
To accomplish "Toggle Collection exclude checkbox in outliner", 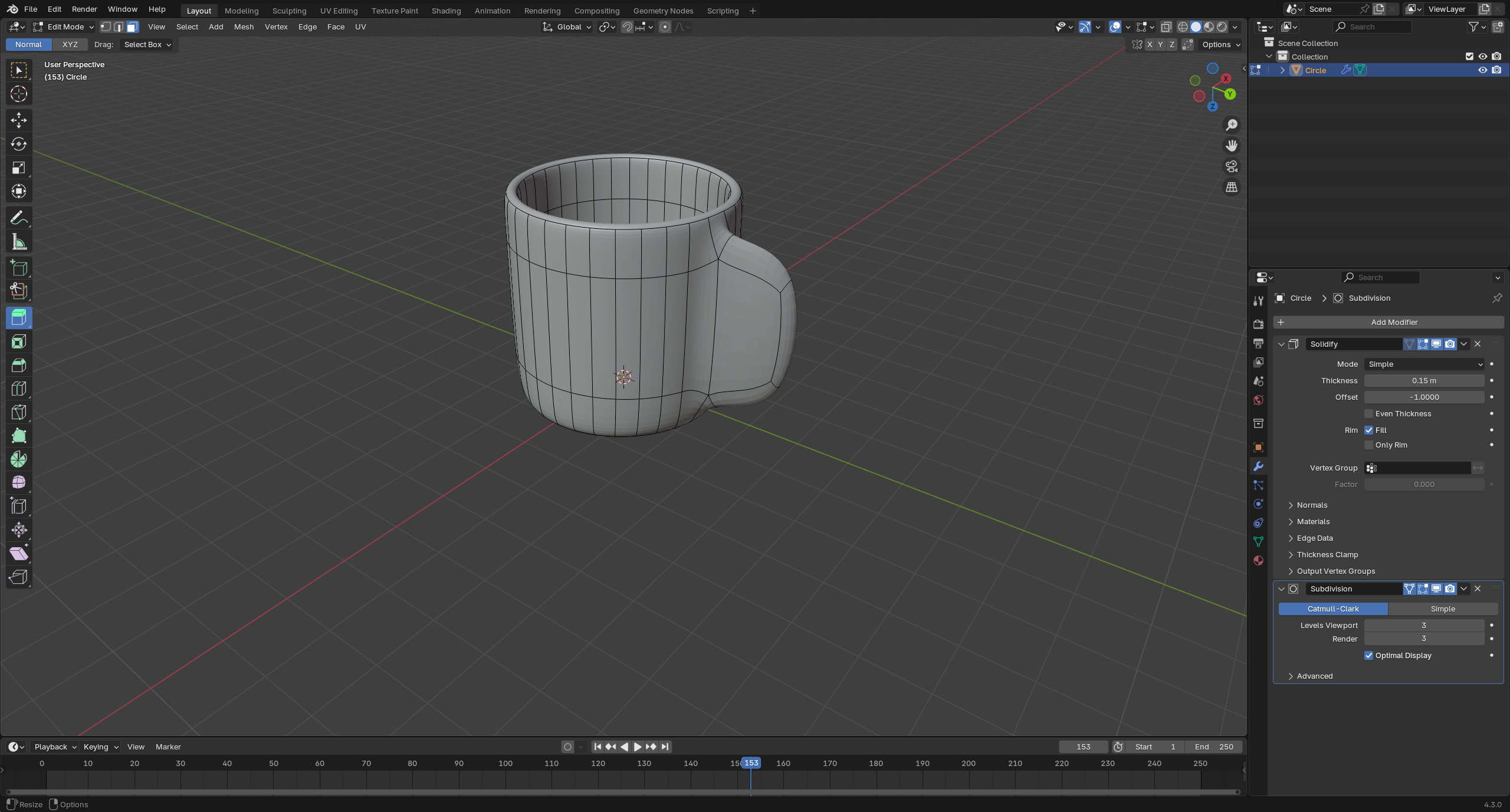I will click(x=1469, y=56).
